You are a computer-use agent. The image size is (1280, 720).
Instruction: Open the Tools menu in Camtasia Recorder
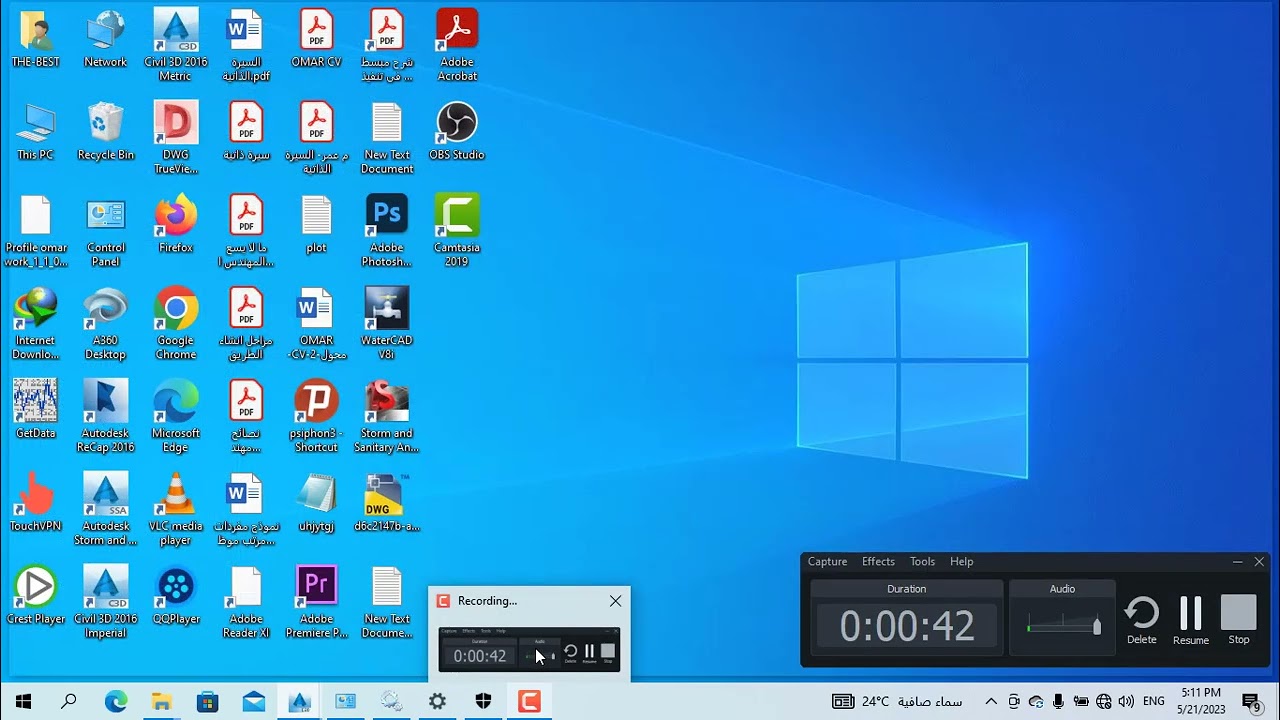922,562
